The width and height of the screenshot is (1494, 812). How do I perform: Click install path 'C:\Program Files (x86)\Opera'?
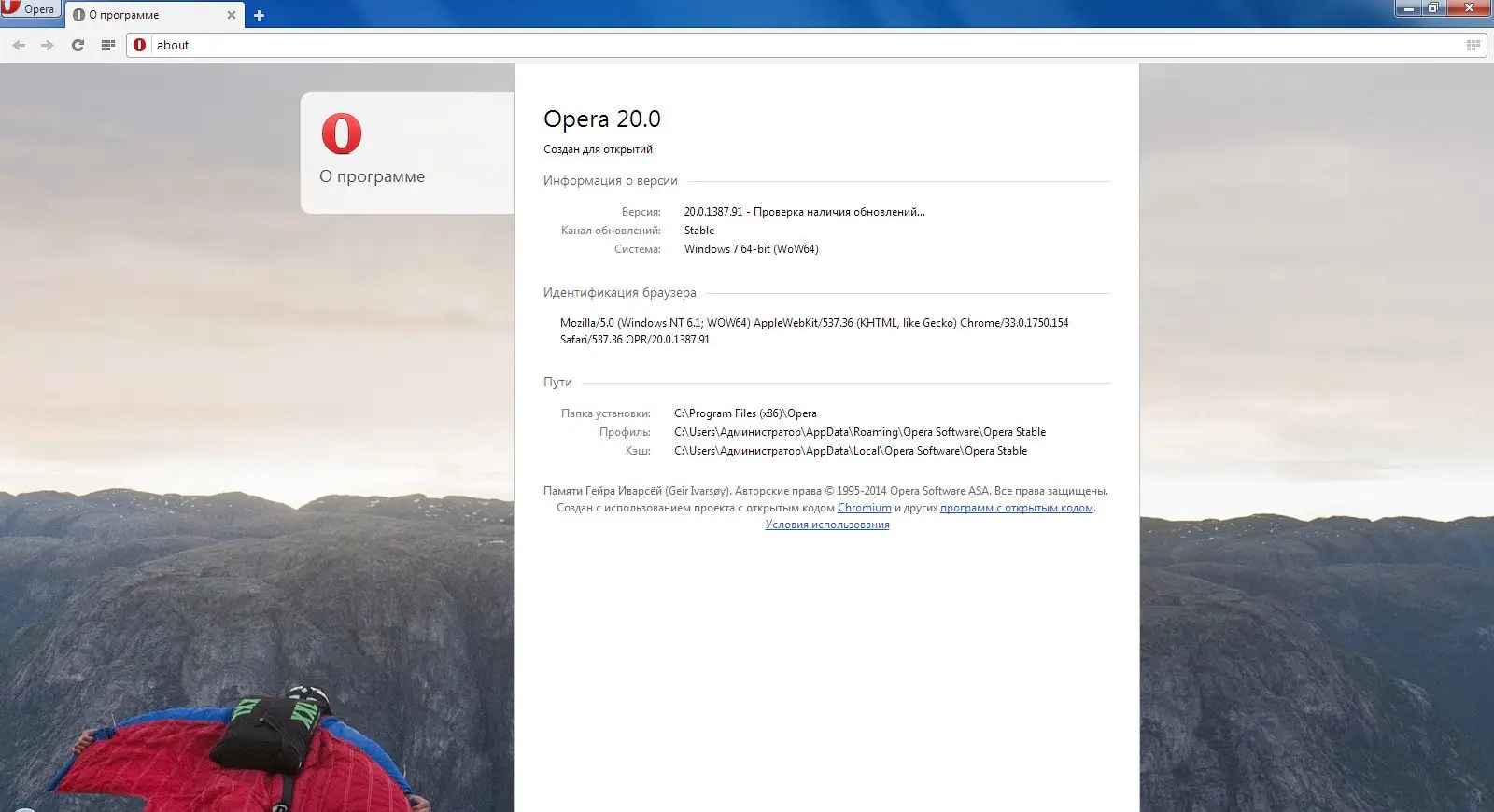[745, 413]
